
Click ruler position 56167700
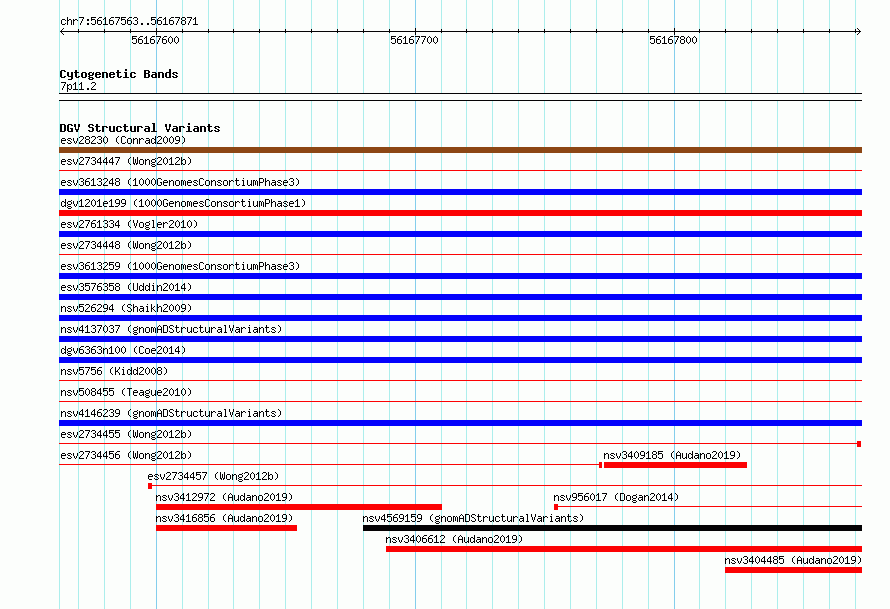(x=414, y=40)
